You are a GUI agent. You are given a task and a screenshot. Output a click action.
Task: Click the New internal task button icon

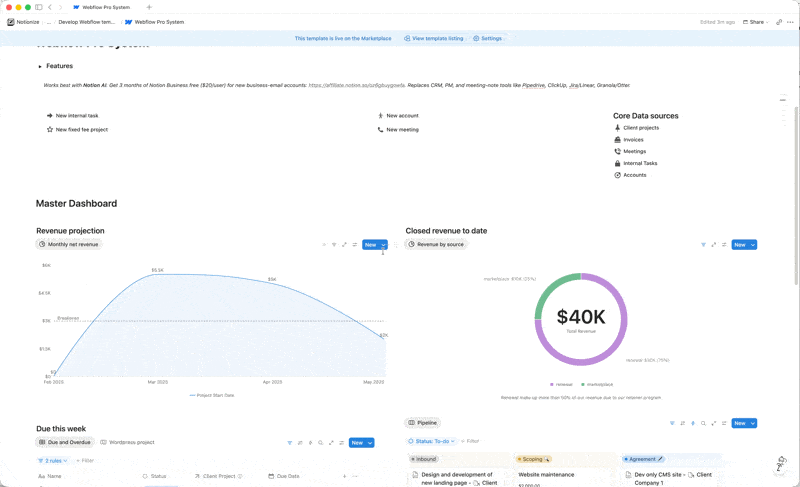pyautogui.click(x=50, y=116)
